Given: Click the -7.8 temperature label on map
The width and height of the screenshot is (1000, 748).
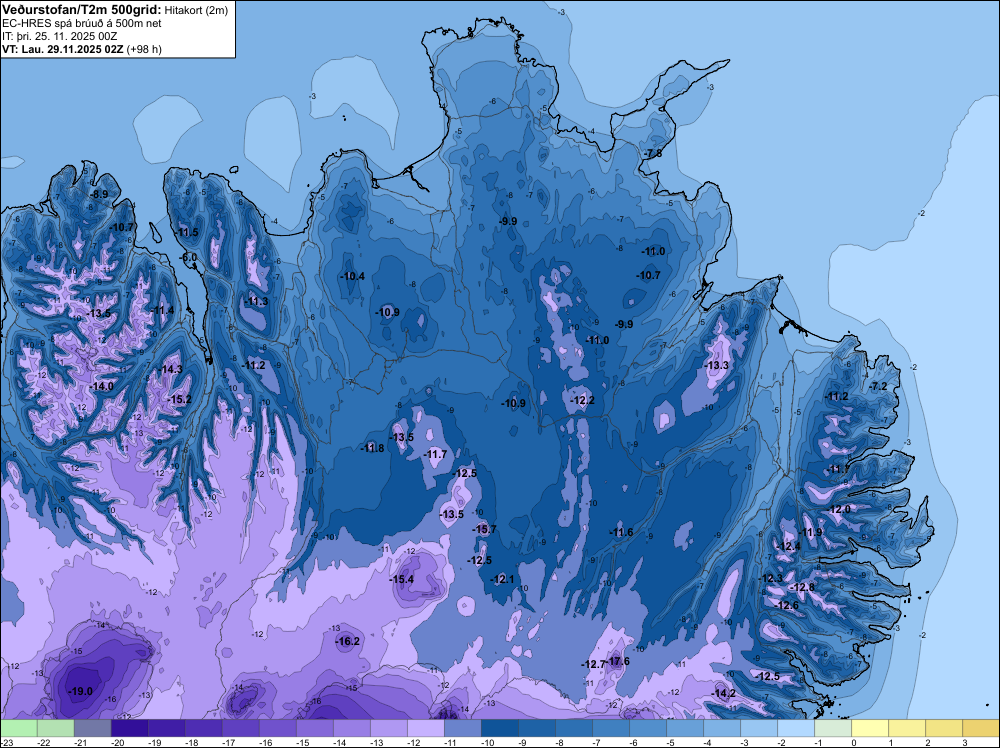Looking at the screenshot, I should [x=652, y=154].
